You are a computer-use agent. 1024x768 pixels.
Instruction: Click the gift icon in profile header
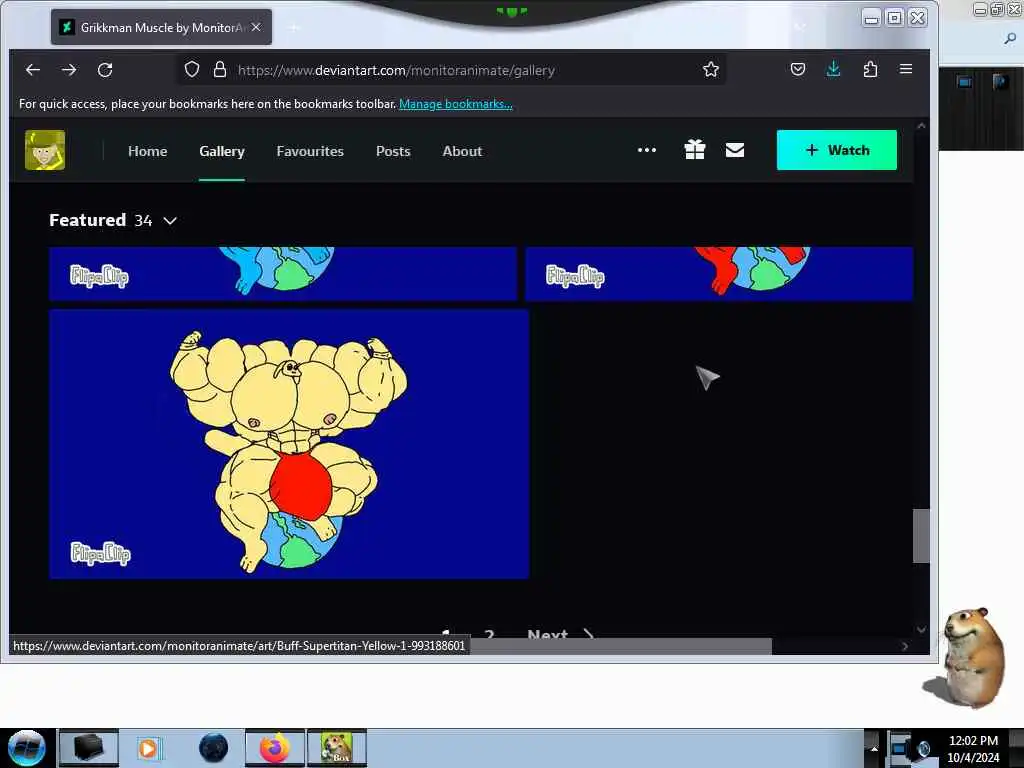695,150
